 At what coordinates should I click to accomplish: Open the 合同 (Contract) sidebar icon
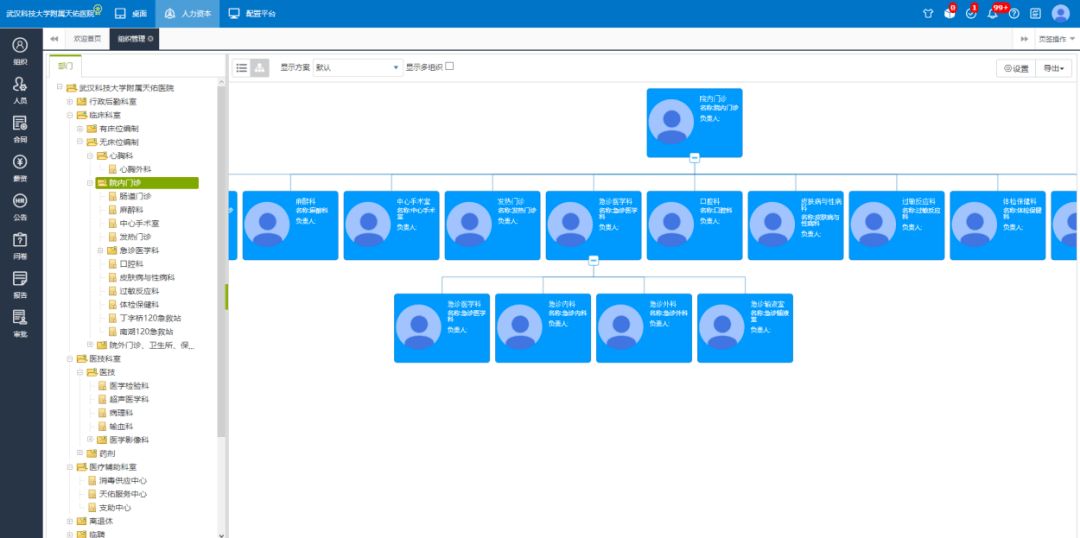coord(20,128)
